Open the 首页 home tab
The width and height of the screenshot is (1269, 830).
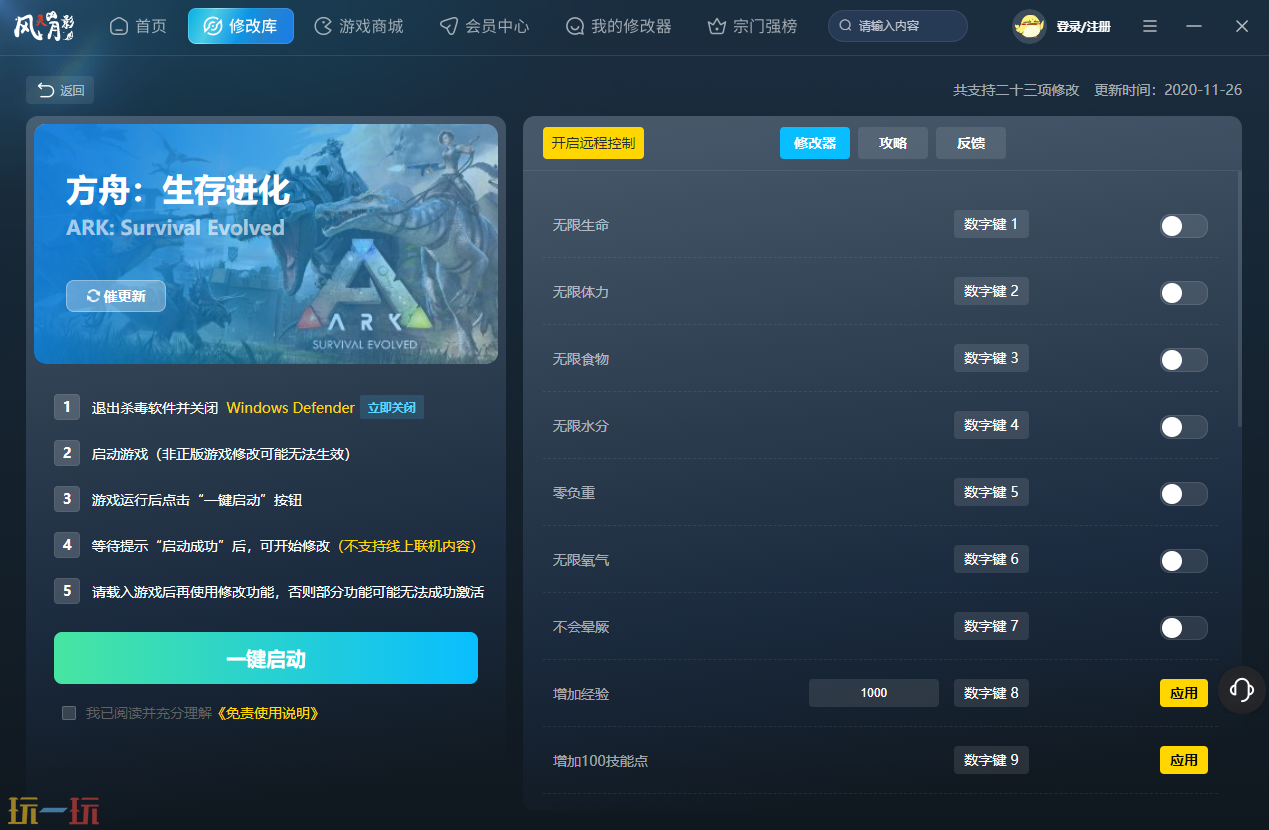[x=138, y=26]
